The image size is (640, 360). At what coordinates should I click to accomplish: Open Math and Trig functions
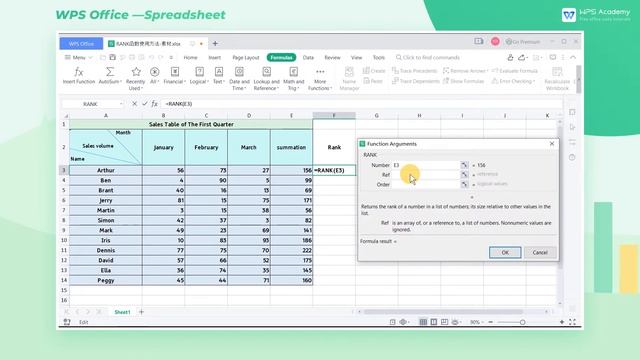(293, 79)
